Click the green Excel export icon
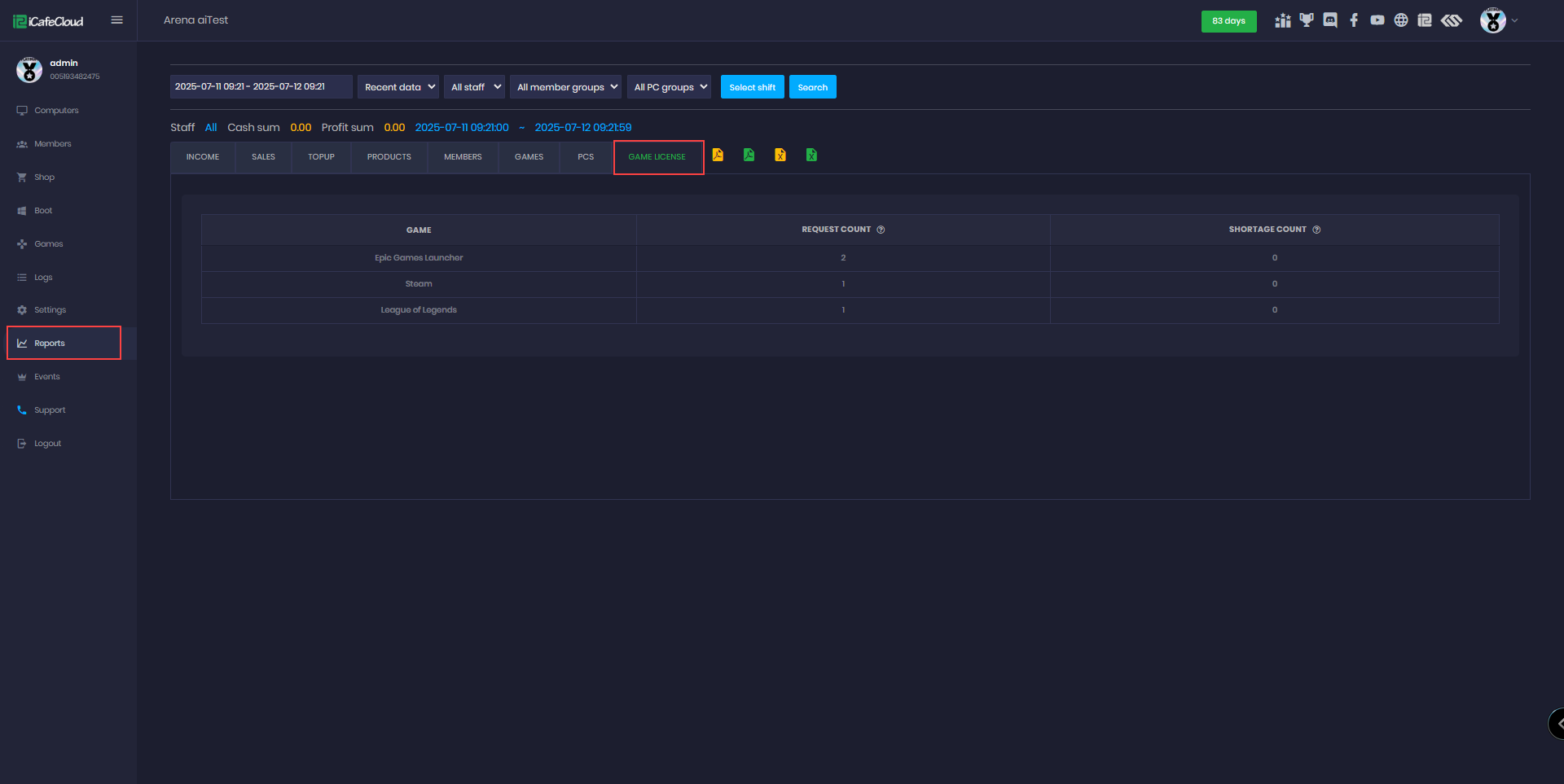Viewport: 1564px width, 784px height. click(x=811, y=155)
